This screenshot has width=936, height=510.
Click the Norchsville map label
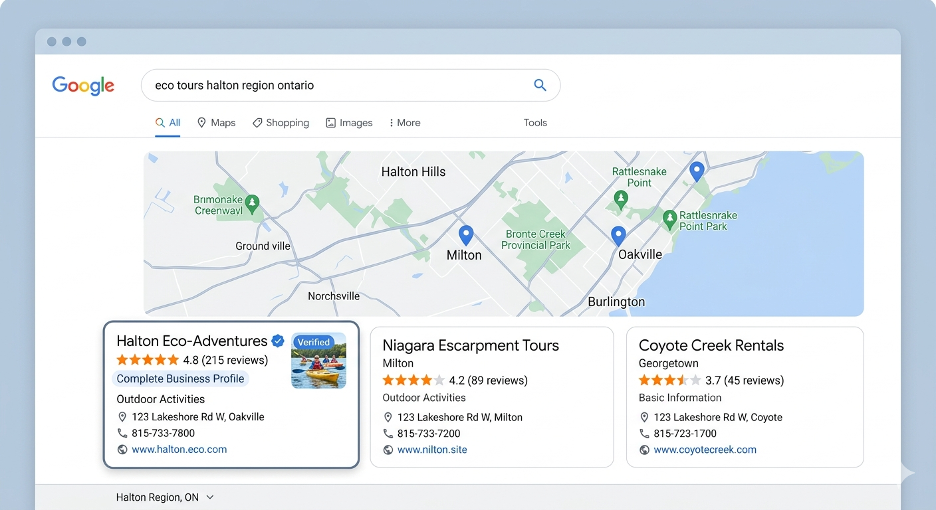334,296
